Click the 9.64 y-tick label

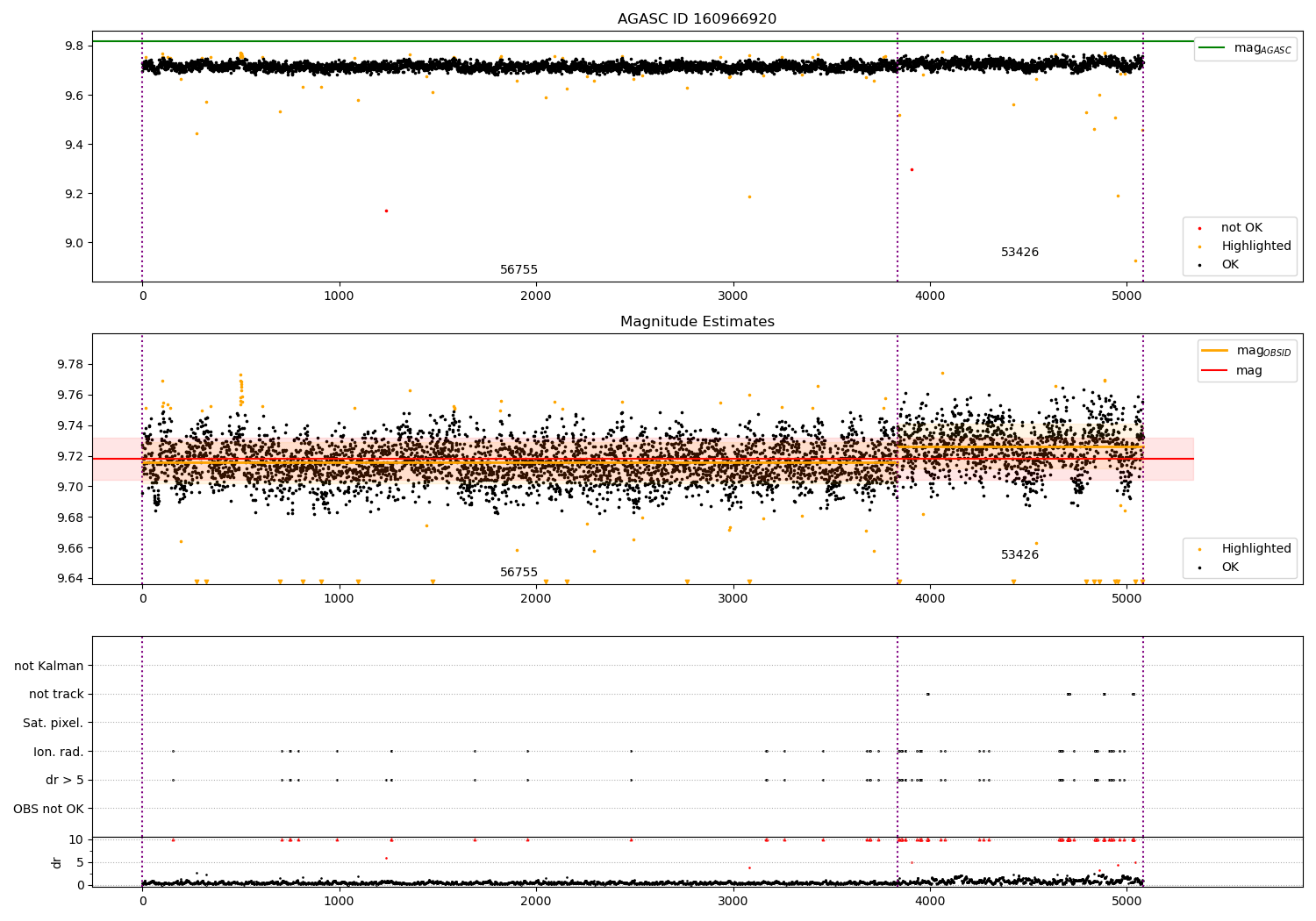tap(71, 578)
